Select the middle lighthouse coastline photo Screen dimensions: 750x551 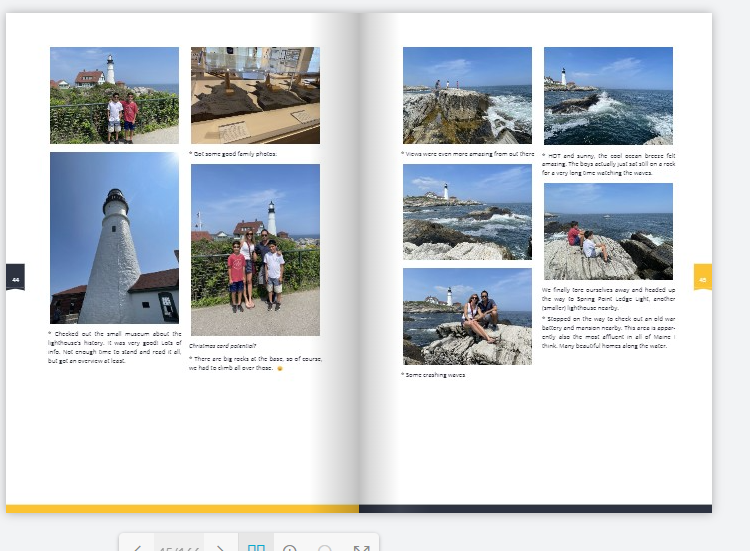[x=467, y=212]
